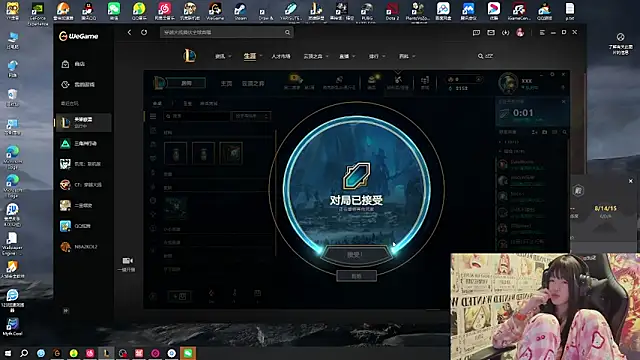
Task: Select the first rune thumbnail
Action: click(176, 153)
